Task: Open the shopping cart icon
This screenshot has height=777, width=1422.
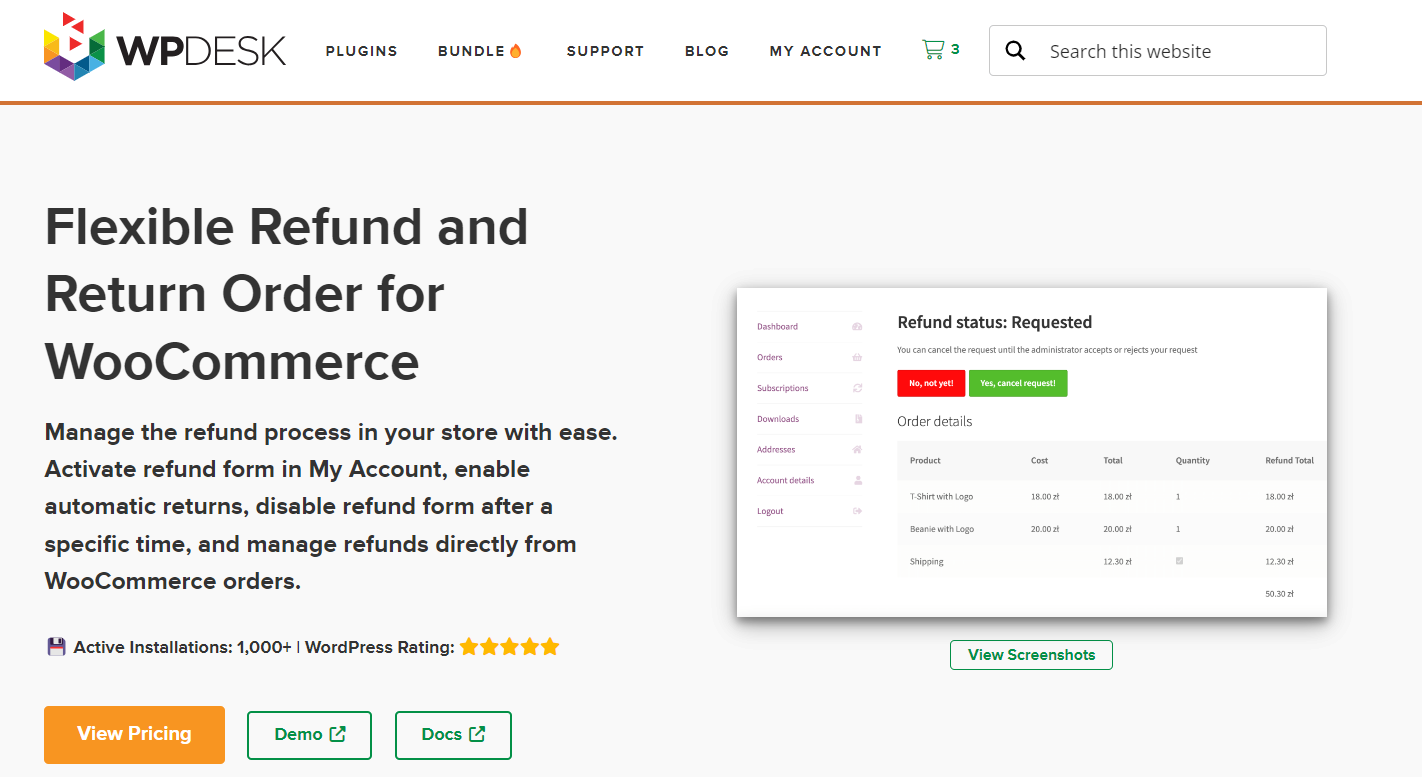Action: tap(933, 49)
